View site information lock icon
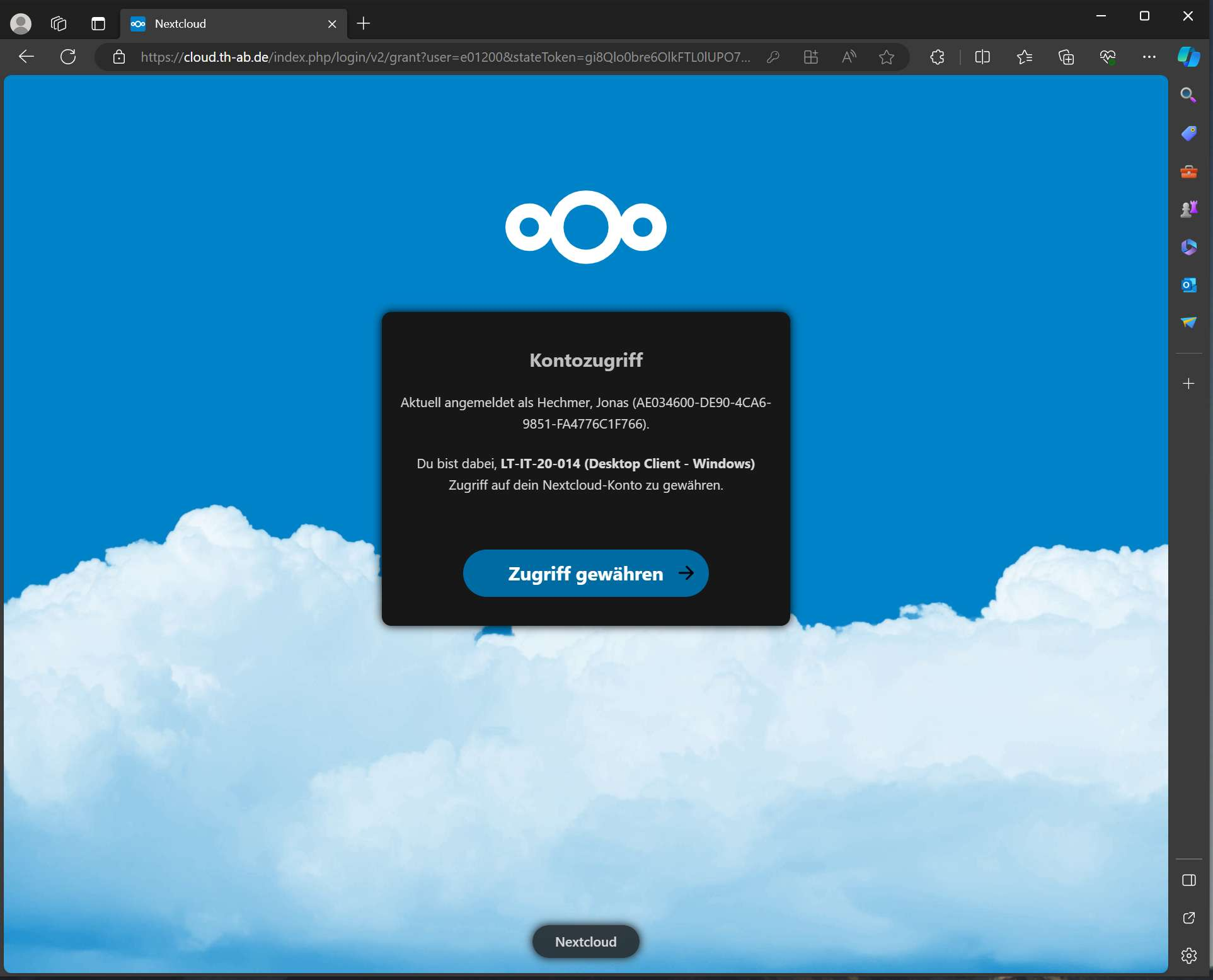The height and width of the screenshot is (980, 1213). pos(118,57)
